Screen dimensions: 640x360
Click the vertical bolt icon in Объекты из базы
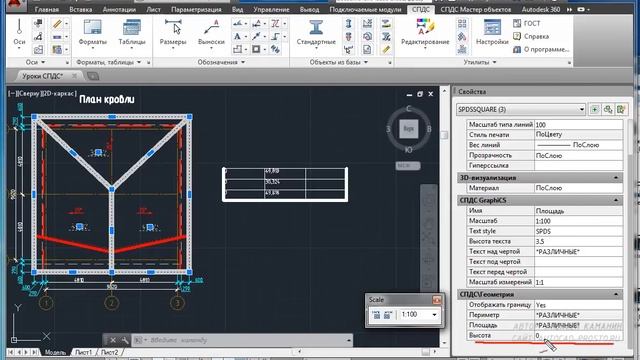[349, 24]
